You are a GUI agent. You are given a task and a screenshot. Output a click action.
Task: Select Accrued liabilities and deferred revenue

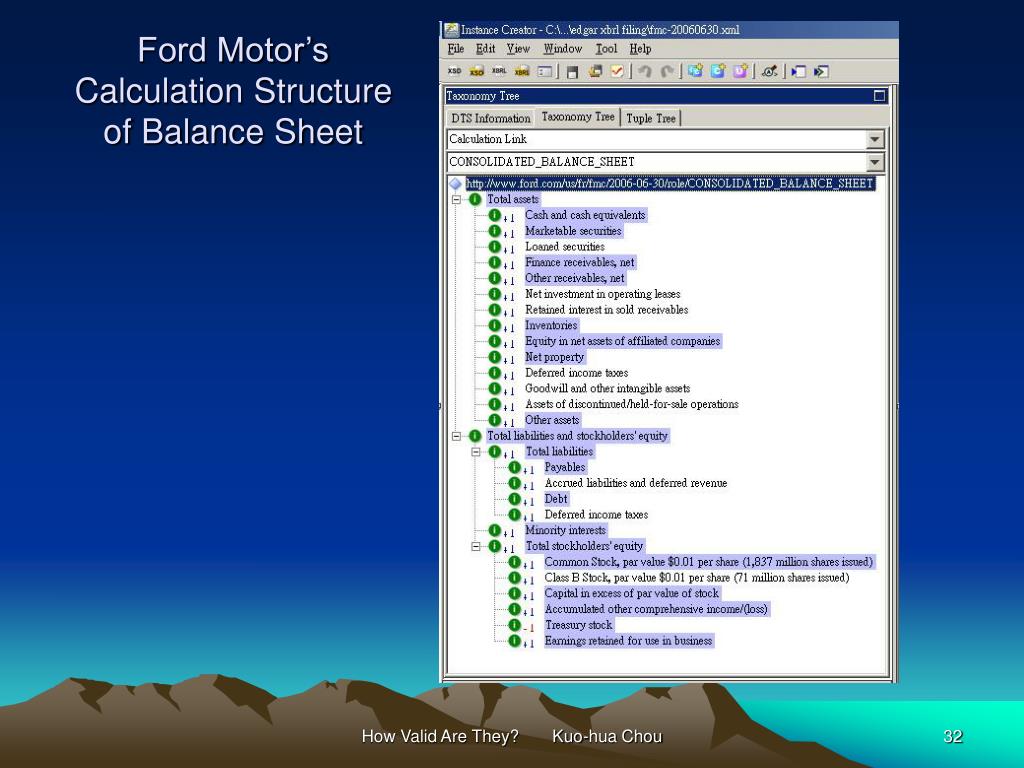[636, 483]
